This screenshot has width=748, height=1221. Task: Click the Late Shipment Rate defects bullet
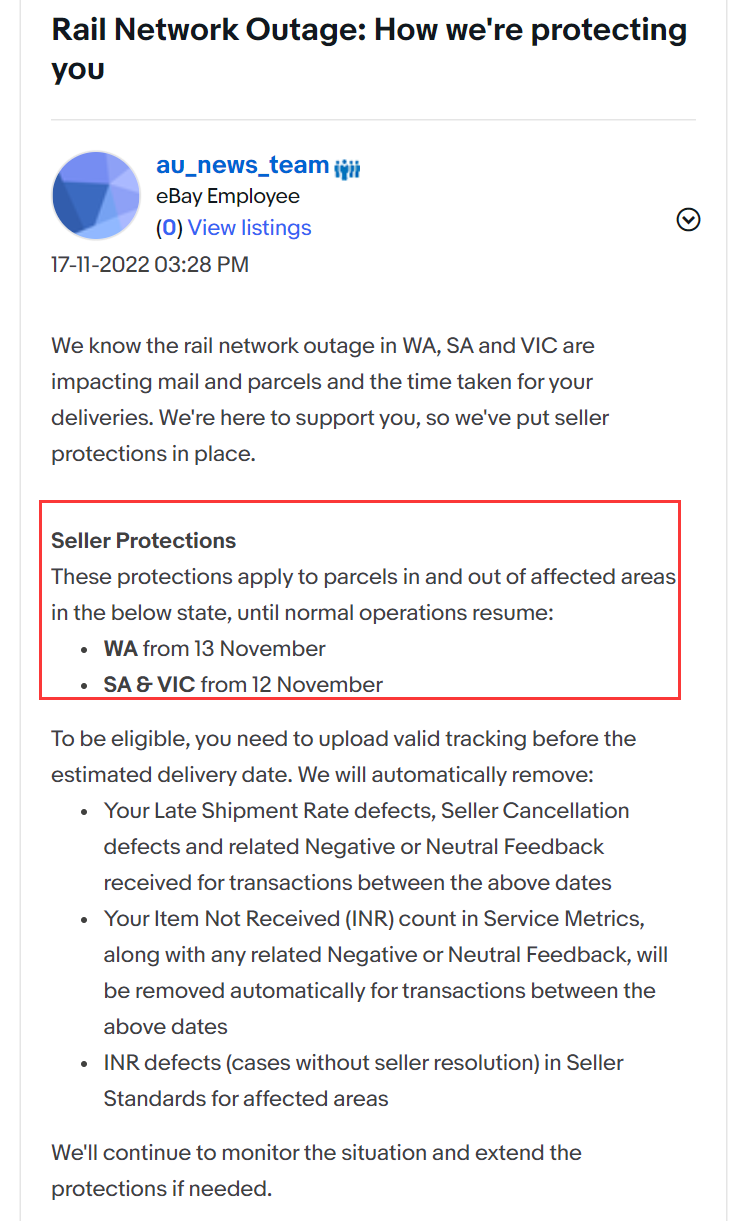tap(367, 846)
